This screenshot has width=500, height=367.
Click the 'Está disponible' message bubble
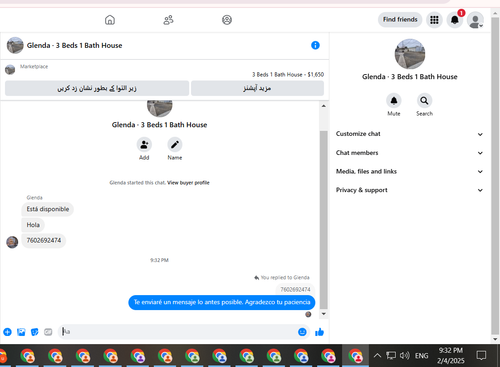[x=48, y=209]
